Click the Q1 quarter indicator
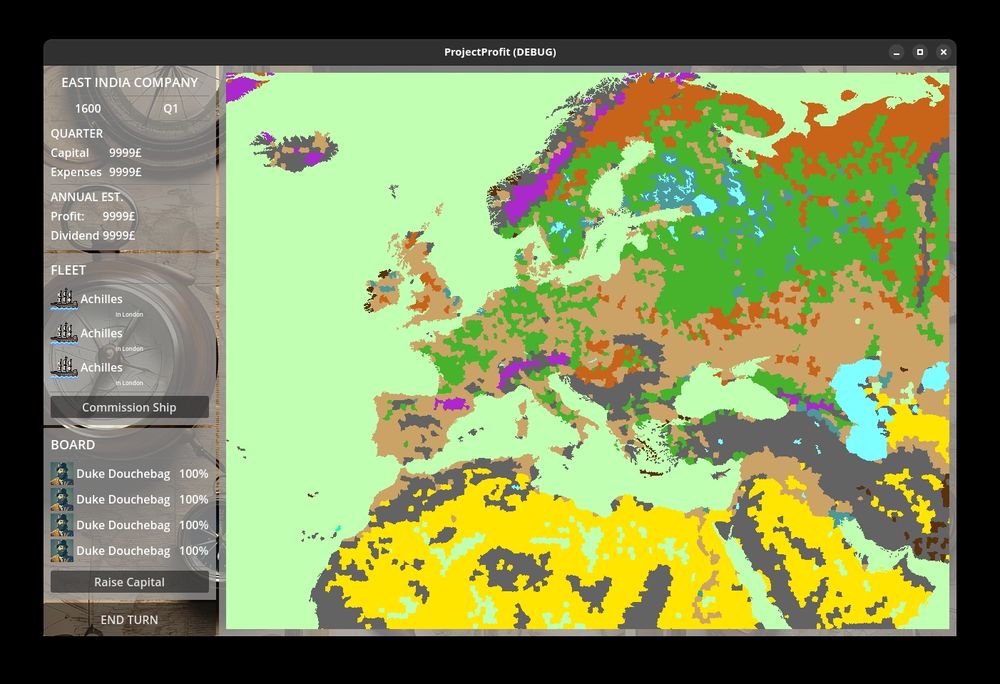1000x684 pixels. (170, 108)
